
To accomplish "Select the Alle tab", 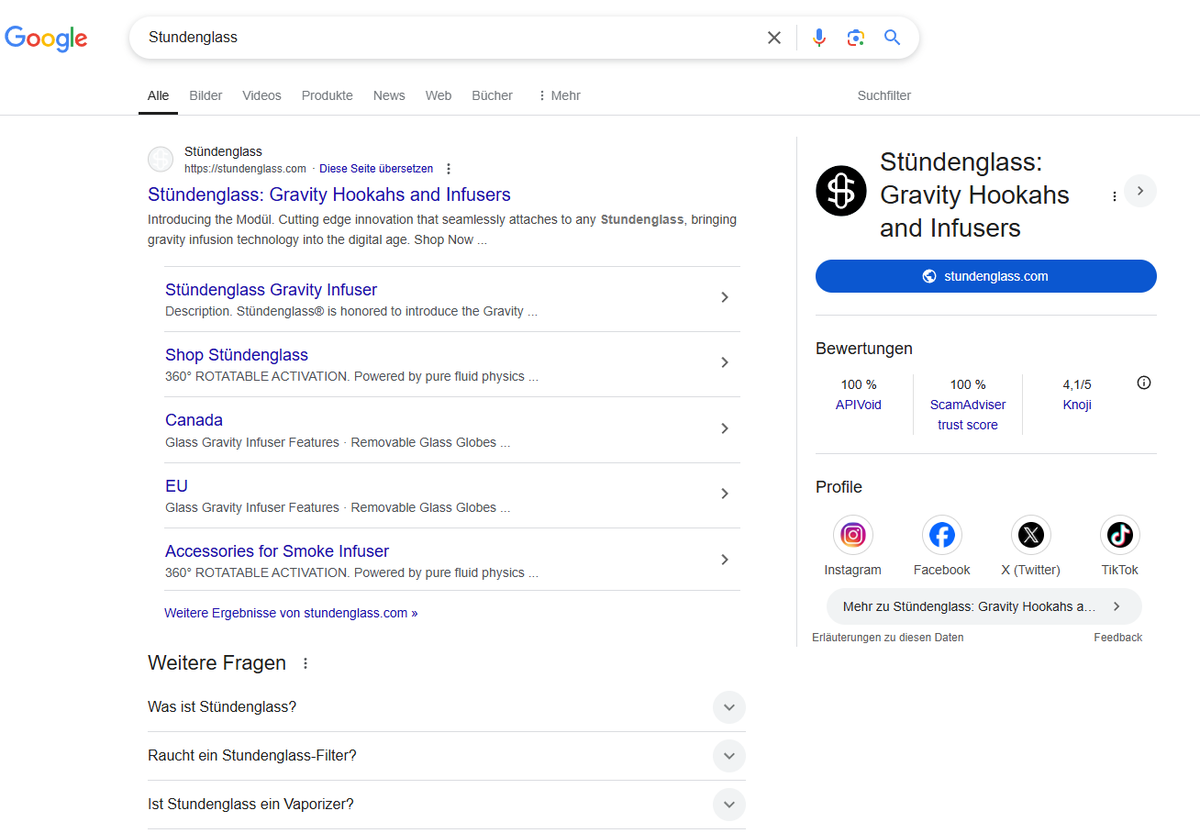I will (158, 96).
